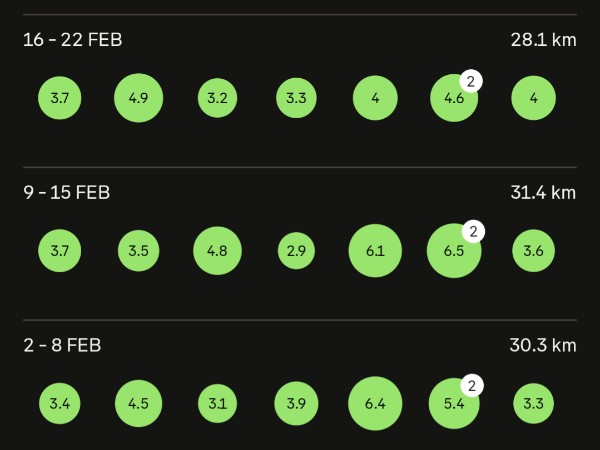The width and height of the screenshot is (600, 450).
Task: Tap the 6.4 km activity circle
Action: coord(375,404)
